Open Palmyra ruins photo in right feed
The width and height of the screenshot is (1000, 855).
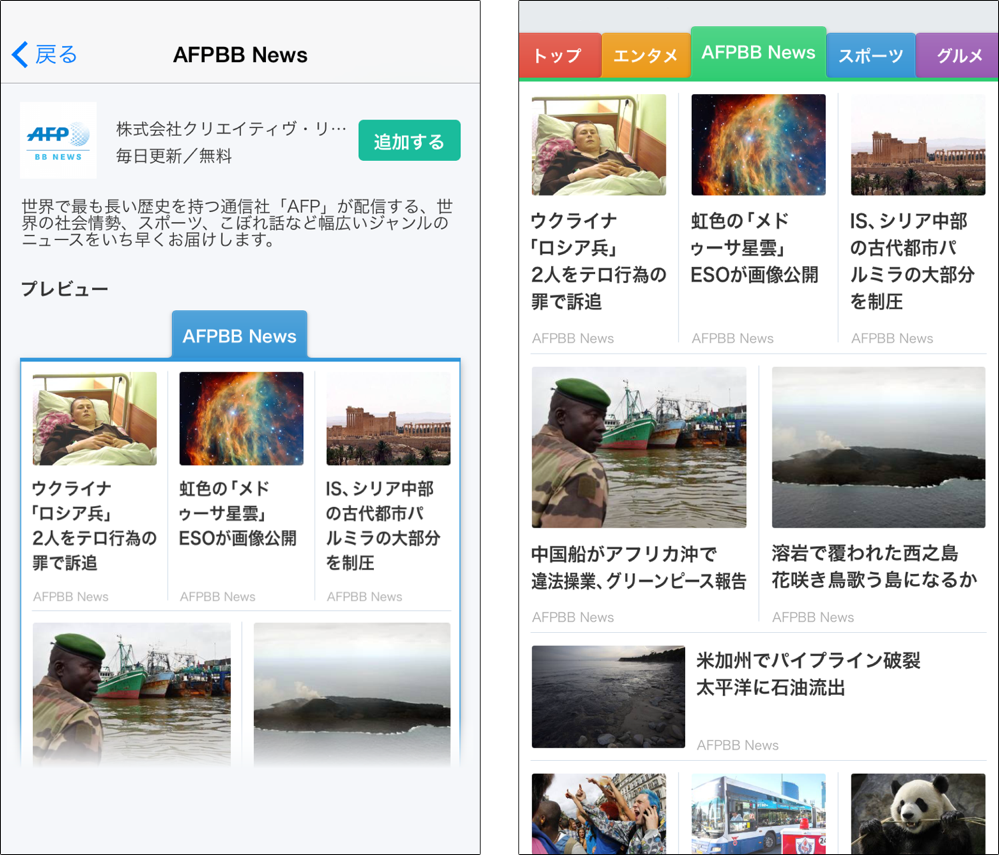(x=918, y=145)
